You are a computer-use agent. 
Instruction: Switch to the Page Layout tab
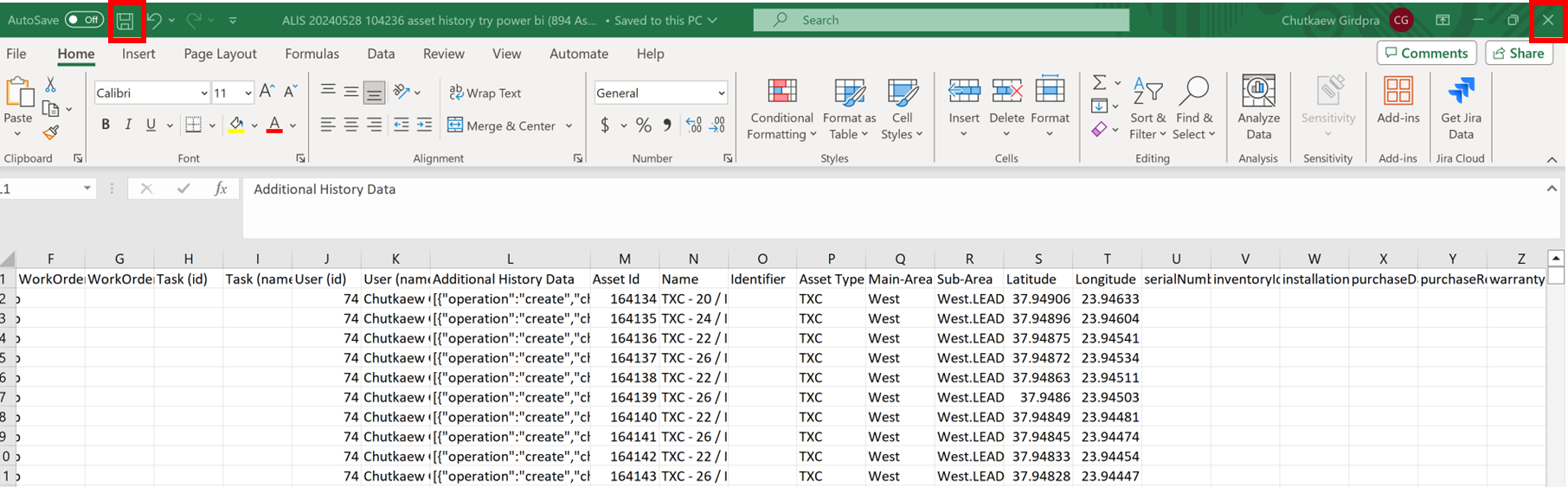[x=220, y=54]
